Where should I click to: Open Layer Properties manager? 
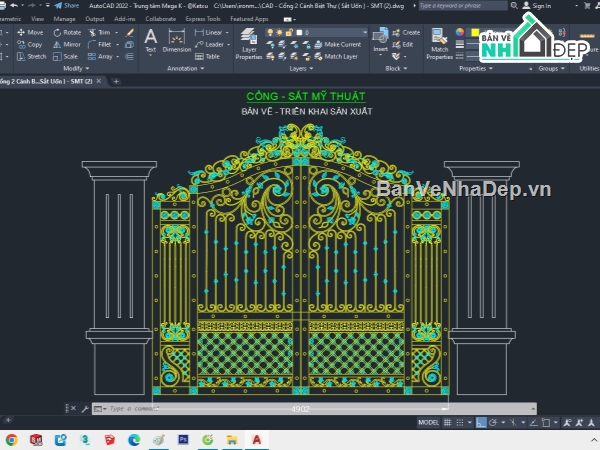click(249, 44)
